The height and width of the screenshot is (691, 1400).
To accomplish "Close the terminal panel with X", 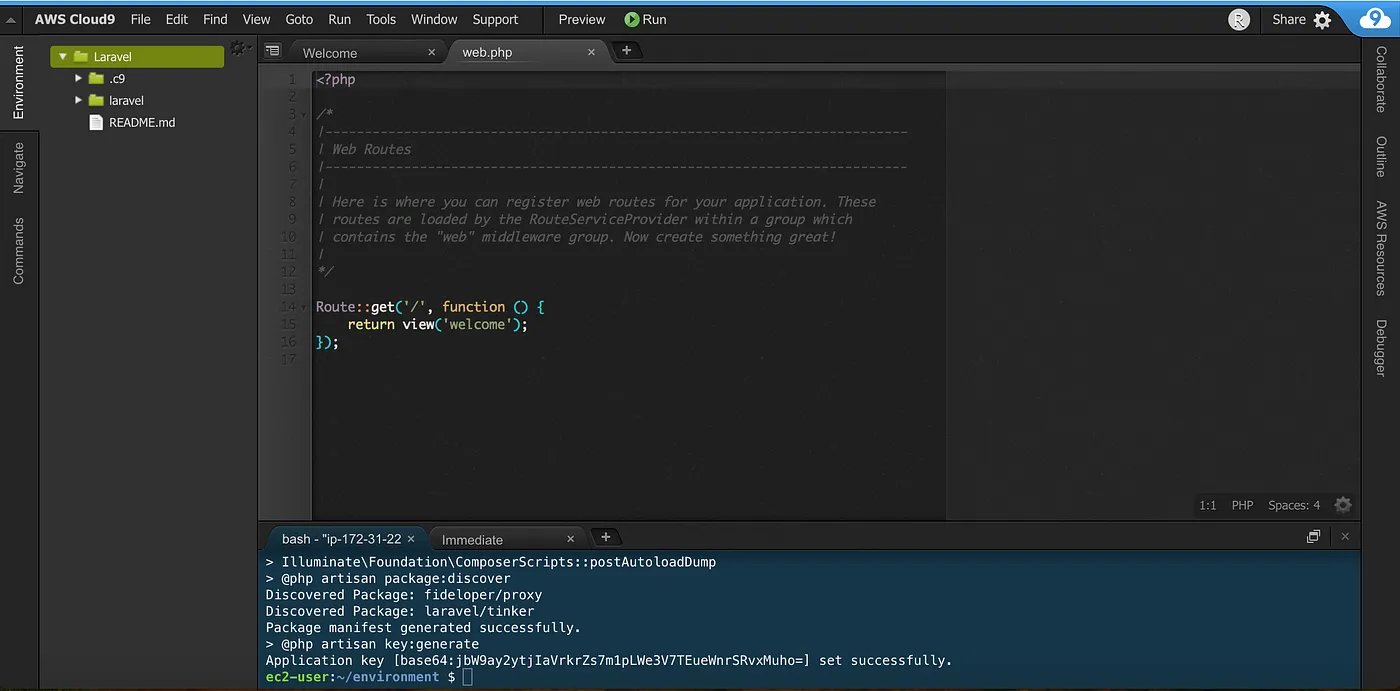I will (1345, 537).
